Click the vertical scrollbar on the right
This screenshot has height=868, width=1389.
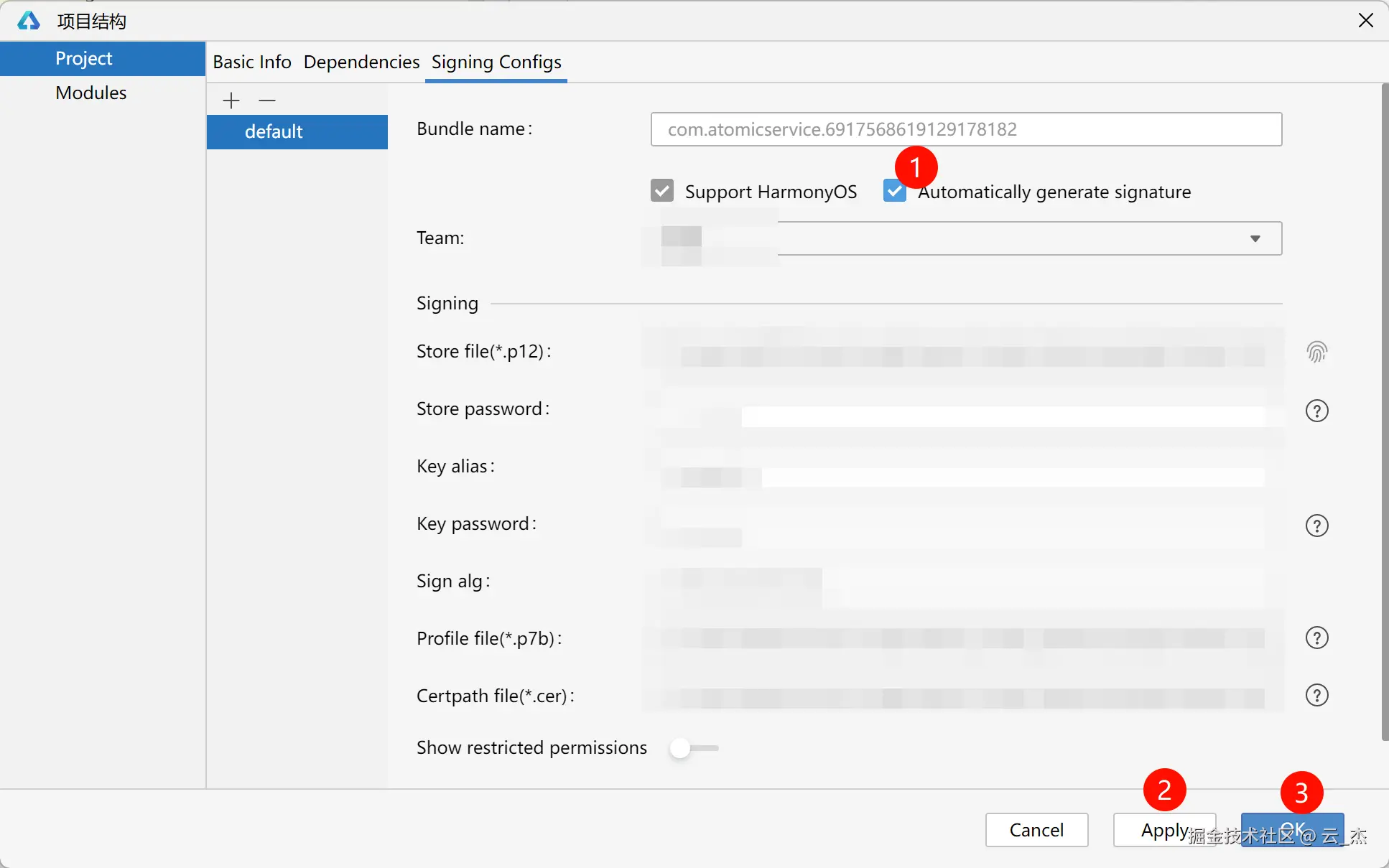1385,411
